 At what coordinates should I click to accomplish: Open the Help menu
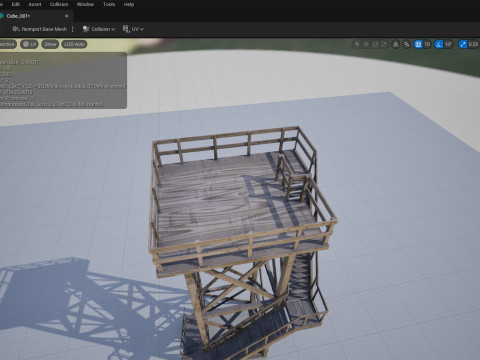(x=129, y=4)
